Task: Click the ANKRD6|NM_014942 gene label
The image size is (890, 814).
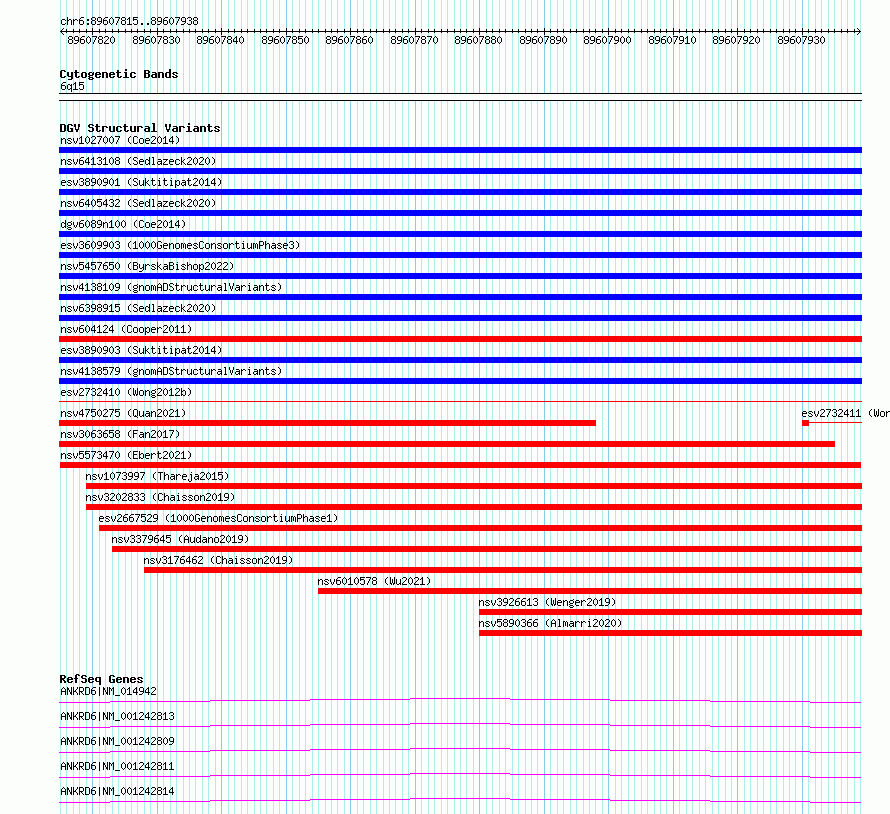Action: (108, 691)
